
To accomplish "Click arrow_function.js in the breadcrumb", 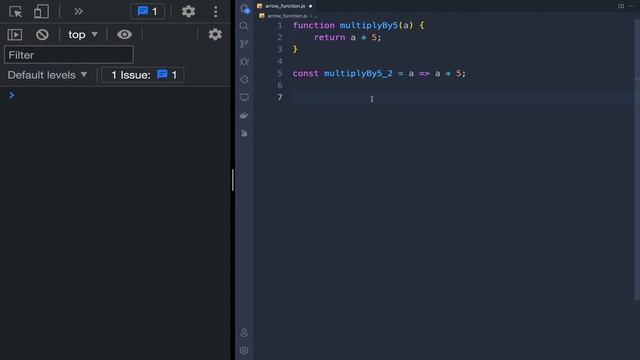I will (x=287, y=16).
